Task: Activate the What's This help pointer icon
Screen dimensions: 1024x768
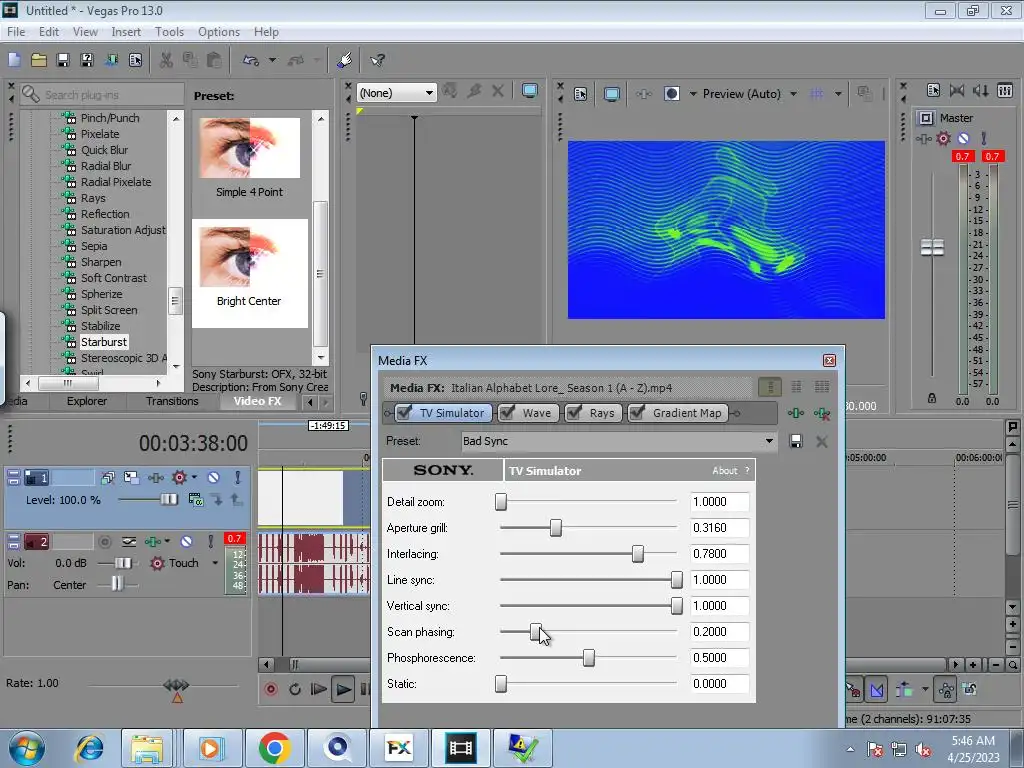Action: (377, 60)
